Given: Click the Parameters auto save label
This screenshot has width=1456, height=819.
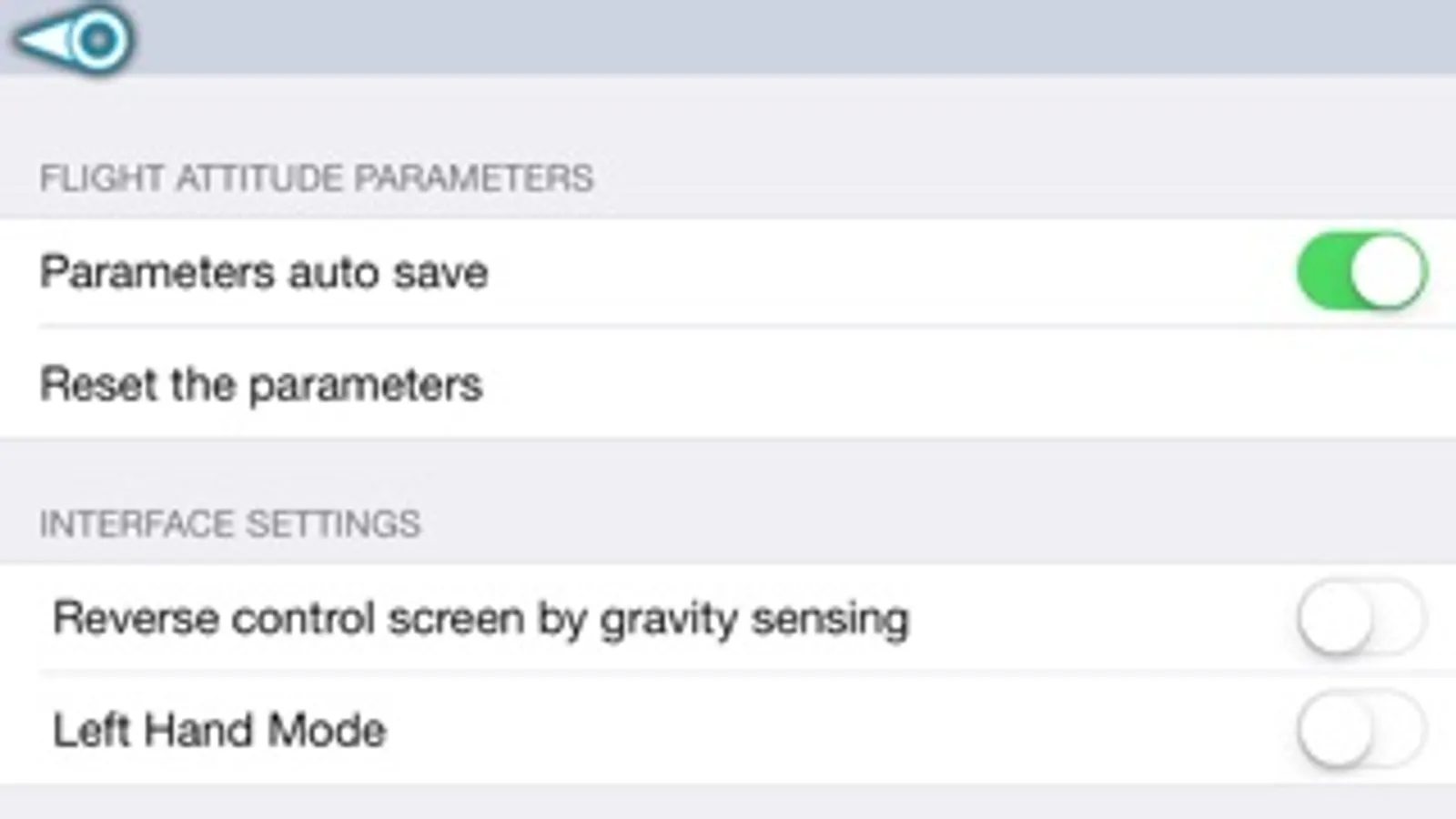Looking at the screenshot, I should pos(264,272).
